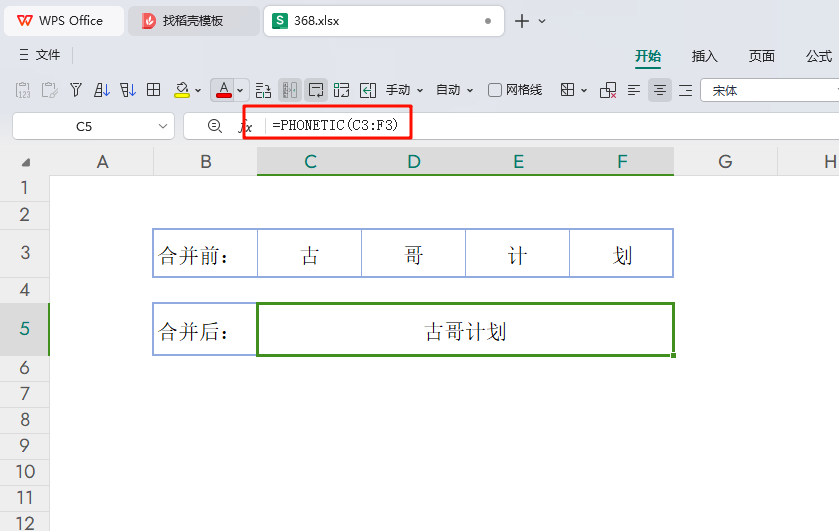Click the green left-arrow indent icon
Screen dimensions: 839x531
[368, 90]
